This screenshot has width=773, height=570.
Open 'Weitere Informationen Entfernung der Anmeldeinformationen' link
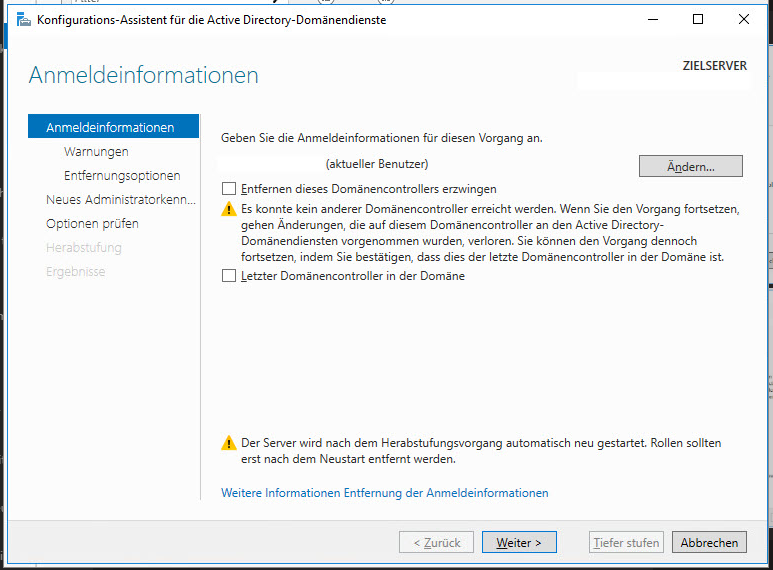click(385, 493)
